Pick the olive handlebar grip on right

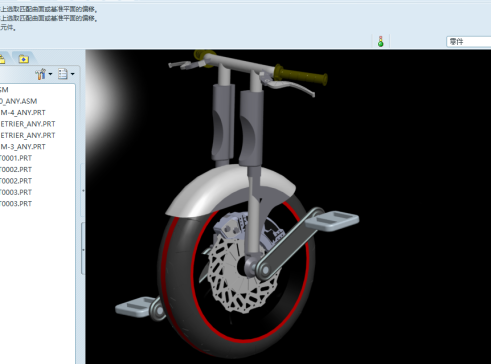[301, 75]
